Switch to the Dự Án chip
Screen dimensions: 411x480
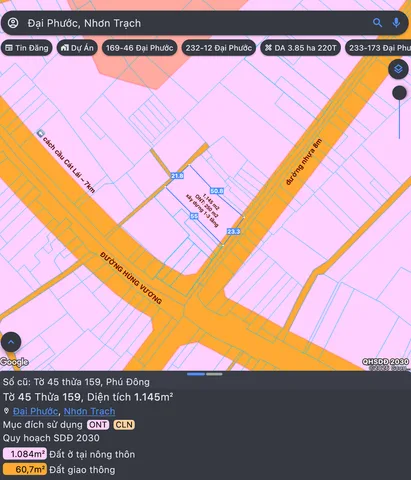[x=77, y=48]
